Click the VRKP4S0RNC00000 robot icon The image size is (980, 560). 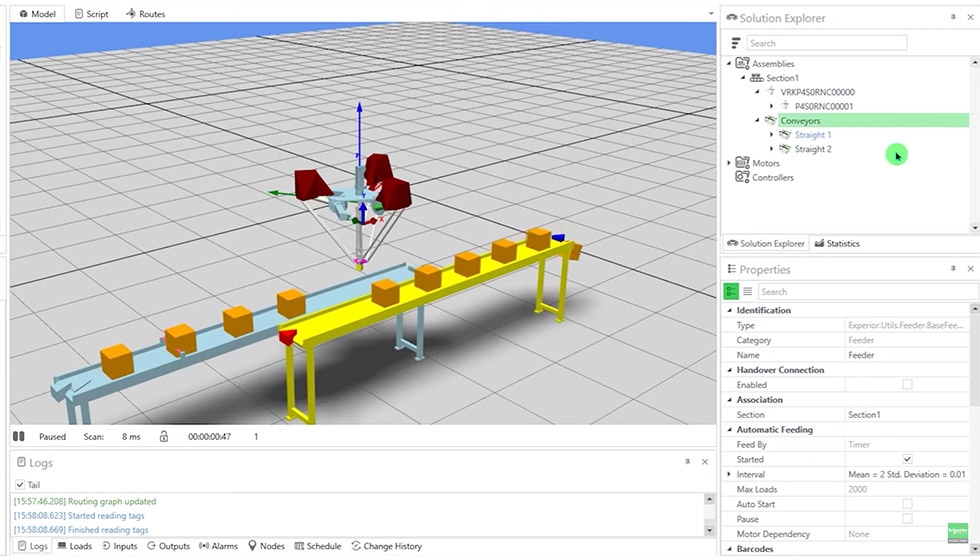tap(771, 92)
